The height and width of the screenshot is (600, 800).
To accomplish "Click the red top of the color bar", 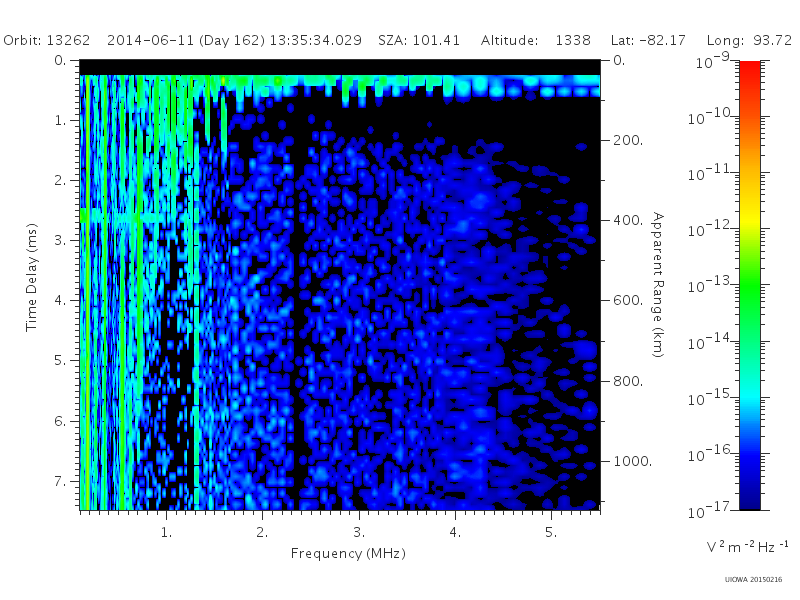I will coord(750,69).
